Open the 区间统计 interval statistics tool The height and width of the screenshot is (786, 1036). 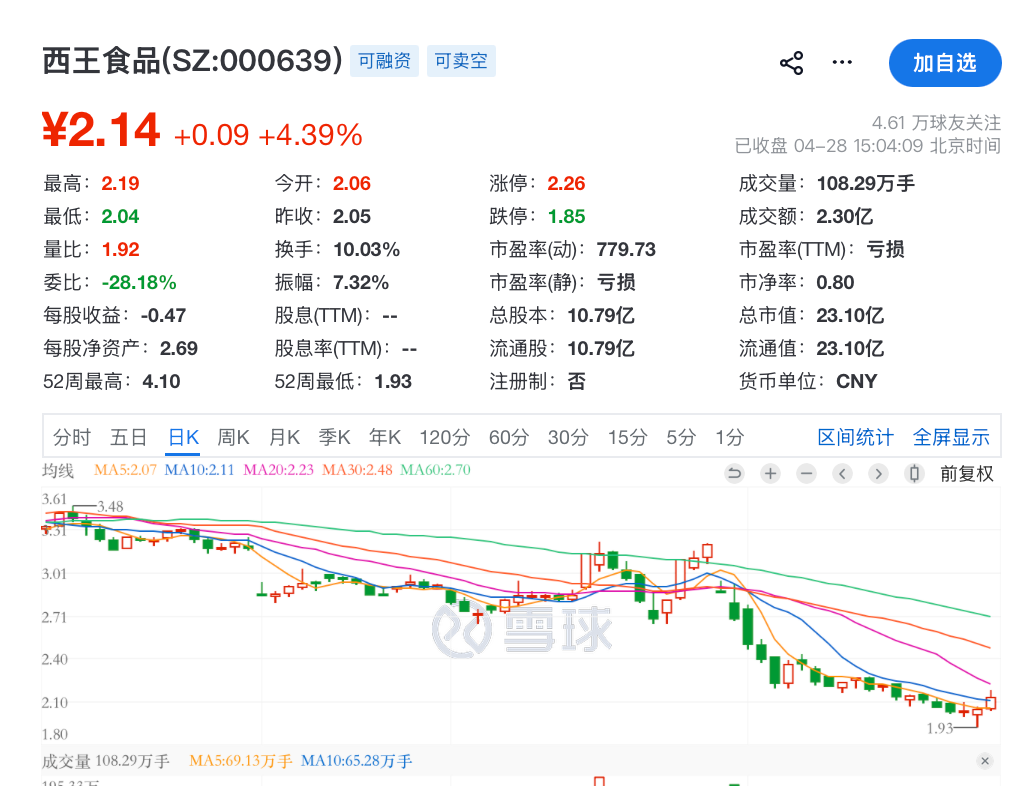tap(855, 437)
